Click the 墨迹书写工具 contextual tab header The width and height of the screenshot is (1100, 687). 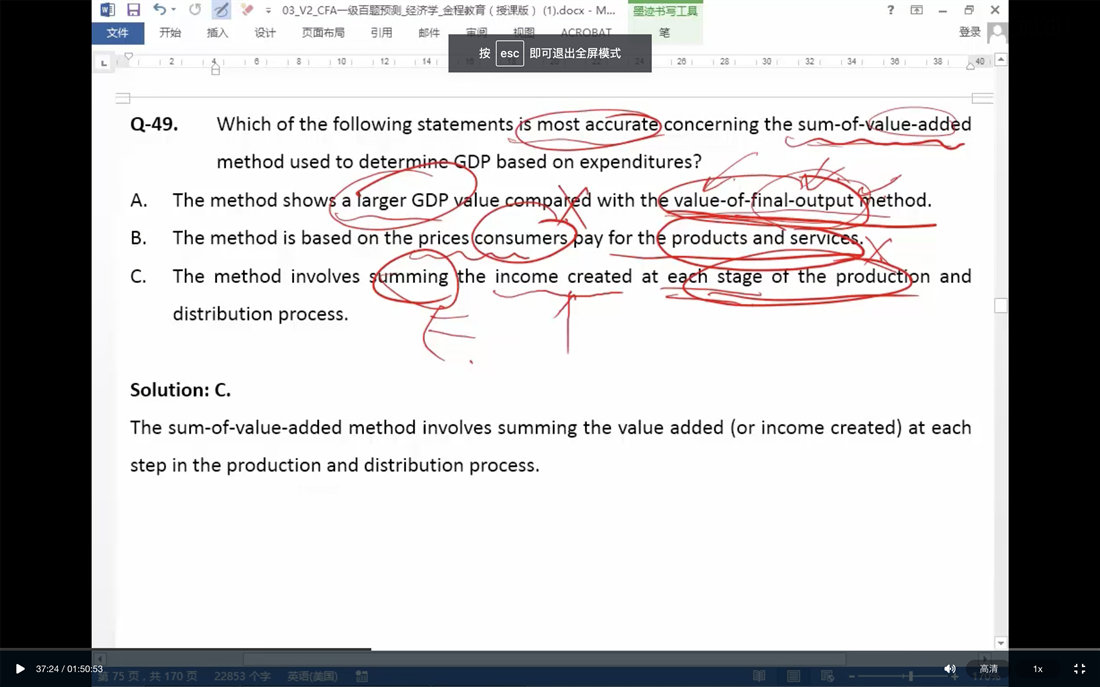point(665,11)
